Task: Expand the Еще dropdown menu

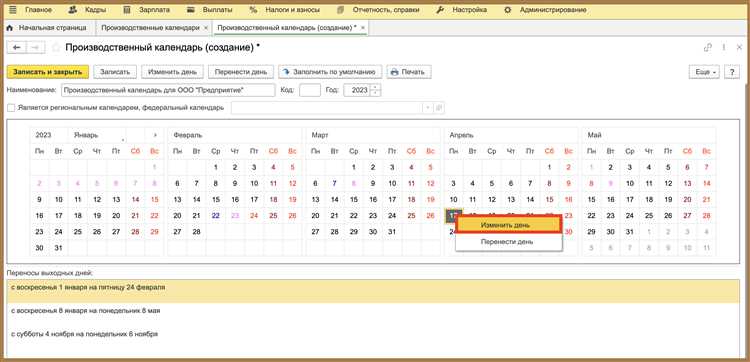Action: coord(704,72)
